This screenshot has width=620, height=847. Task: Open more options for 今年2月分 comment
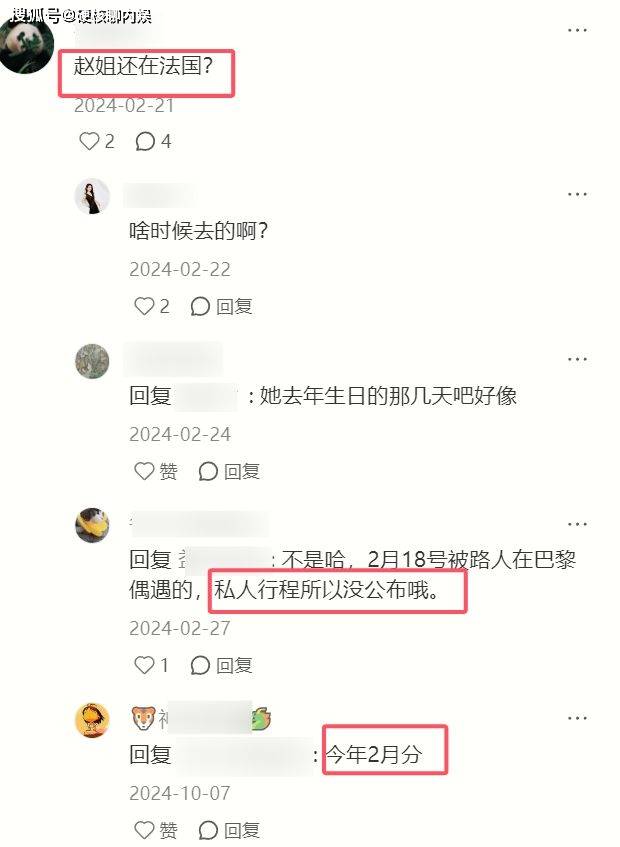click(577, 718)
